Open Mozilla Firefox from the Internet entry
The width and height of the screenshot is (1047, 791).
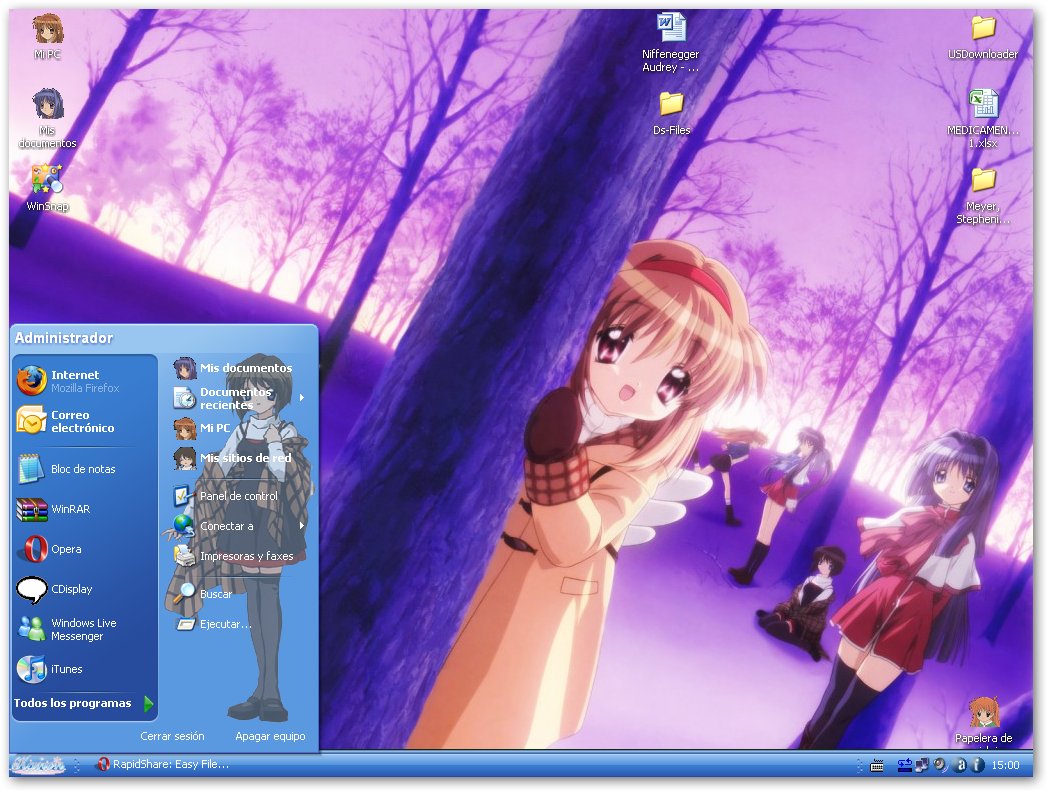click(84, 380)
